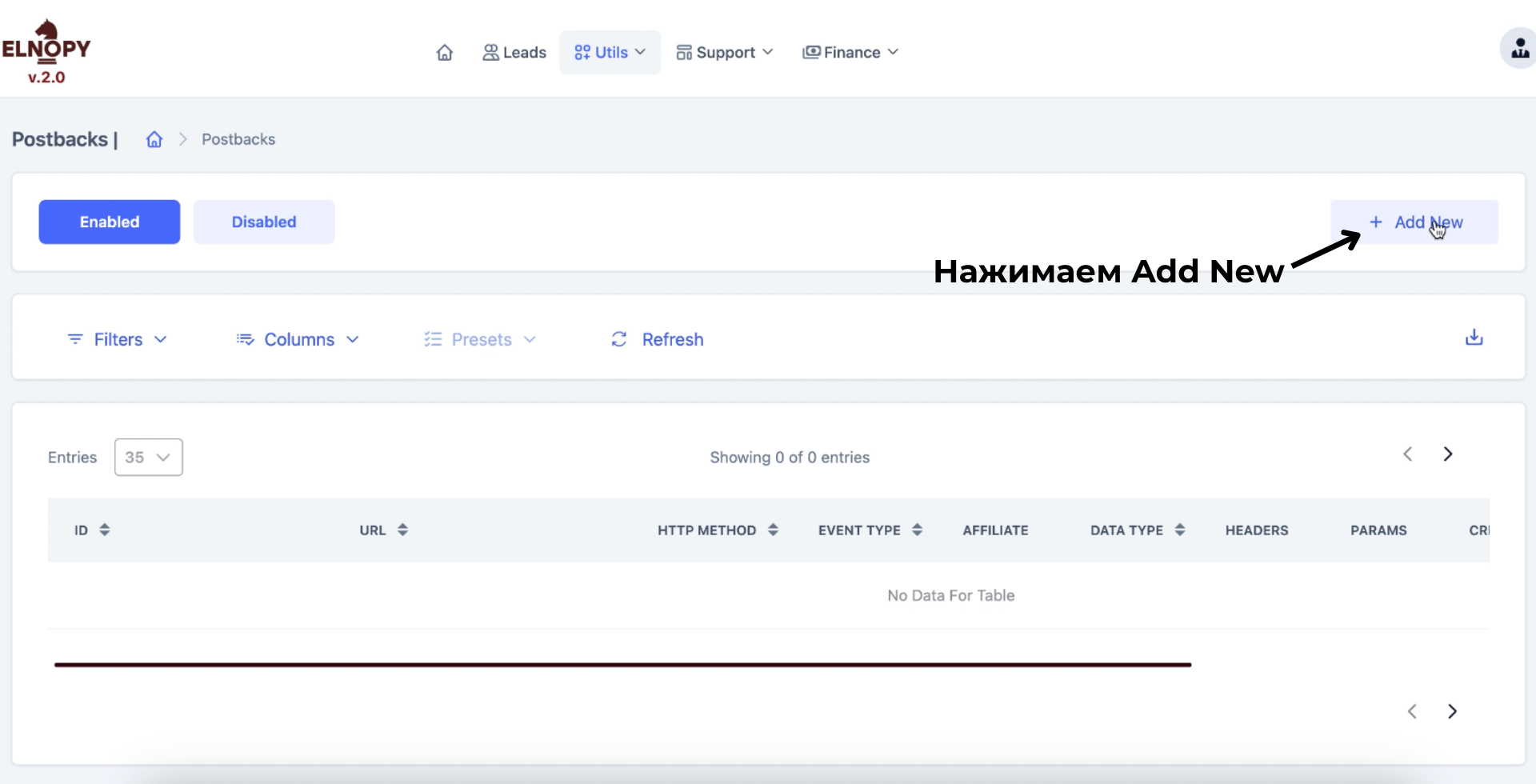Select the Disabled filter toggle
Viewport: 1536px width, 784px height.
(264, 222)
